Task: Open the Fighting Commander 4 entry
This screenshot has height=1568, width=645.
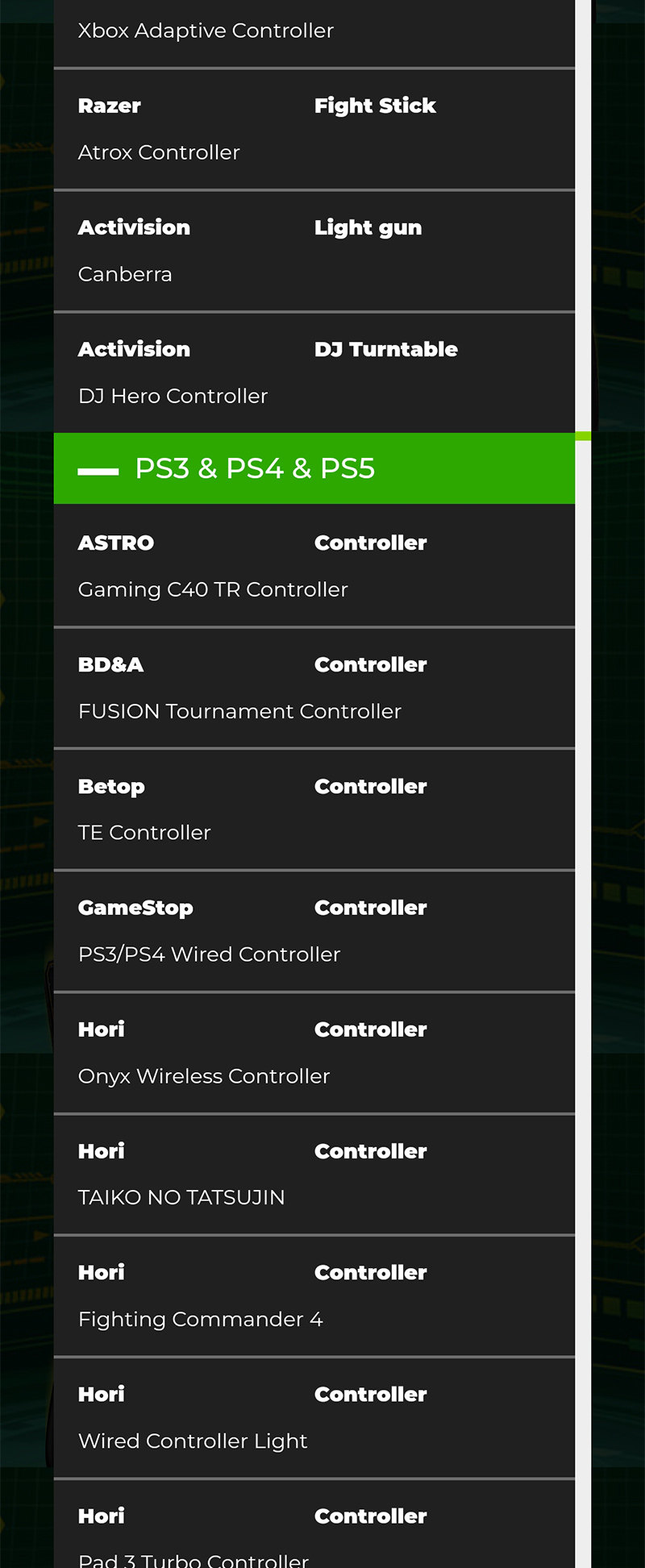Action: point(200,1319)
